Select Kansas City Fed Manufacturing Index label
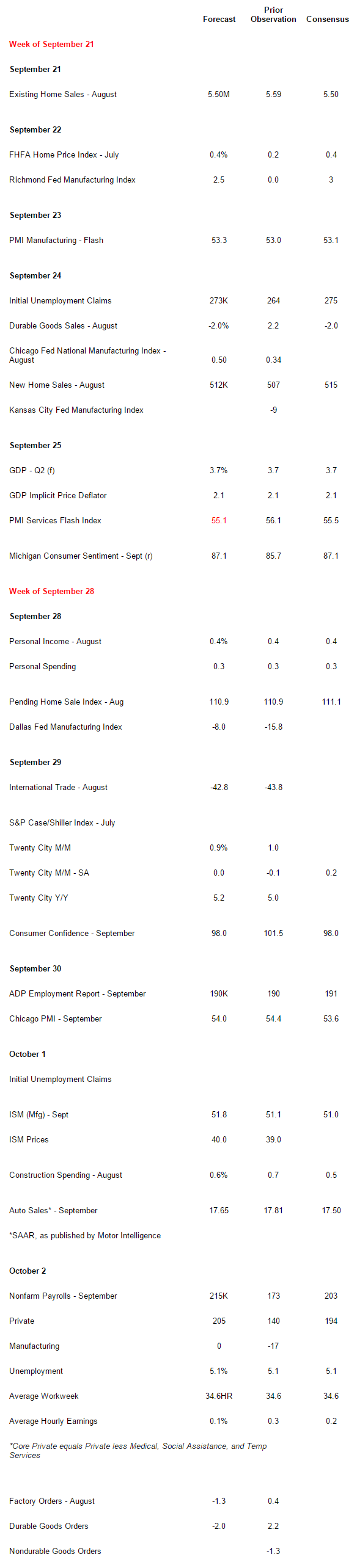 (x=76, y=410)
